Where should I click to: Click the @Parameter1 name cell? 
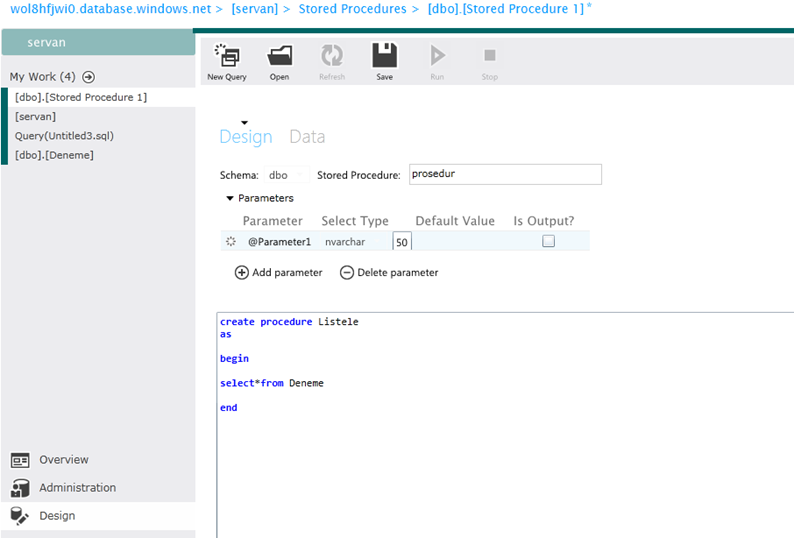(x=279, y=242)
